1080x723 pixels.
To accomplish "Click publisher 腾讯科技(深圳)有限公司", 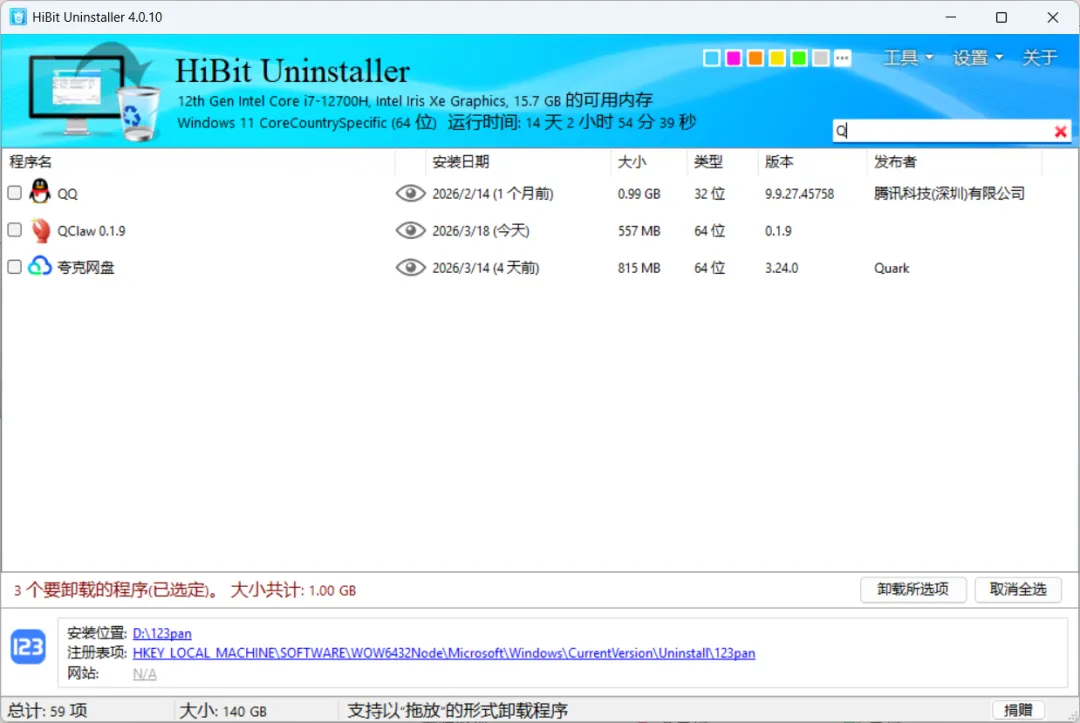I will [949, 193].
